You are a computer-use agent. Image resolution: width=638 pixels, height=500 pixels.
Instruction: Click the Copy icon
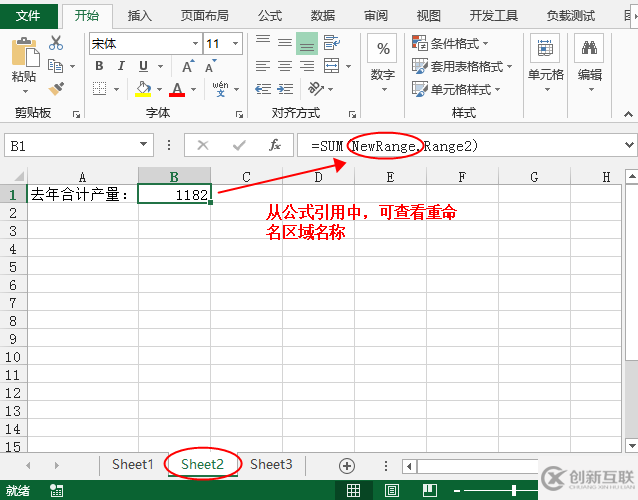(56, 66)
